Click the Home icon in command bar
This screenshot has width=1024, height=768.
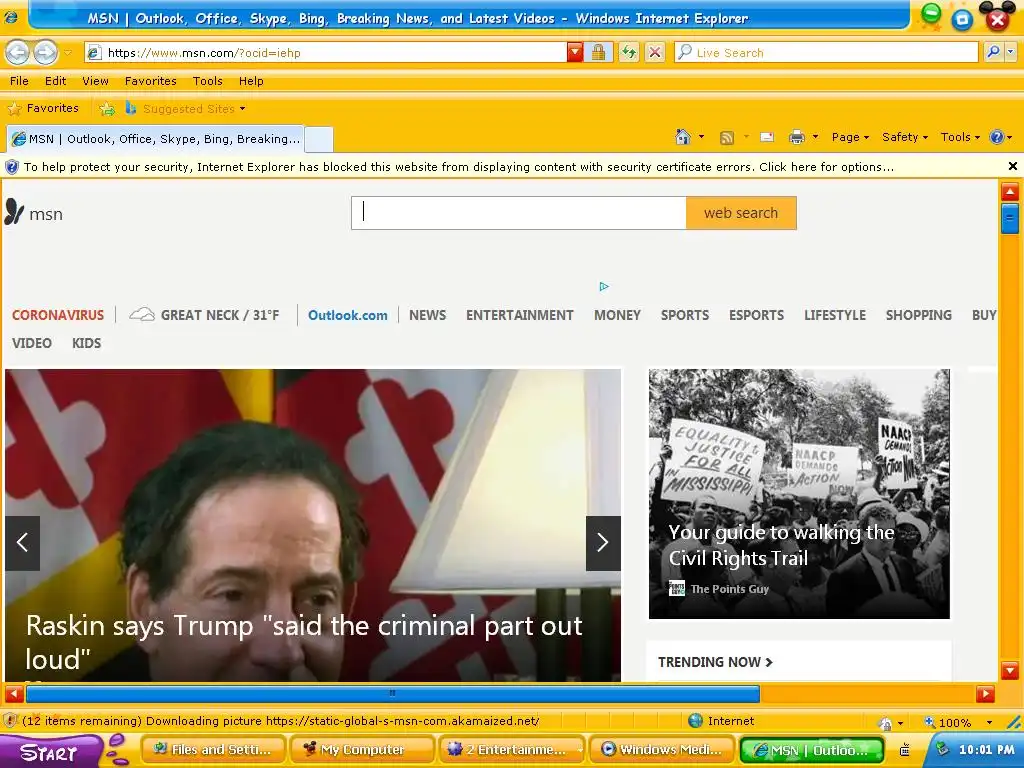pos(683,137)
